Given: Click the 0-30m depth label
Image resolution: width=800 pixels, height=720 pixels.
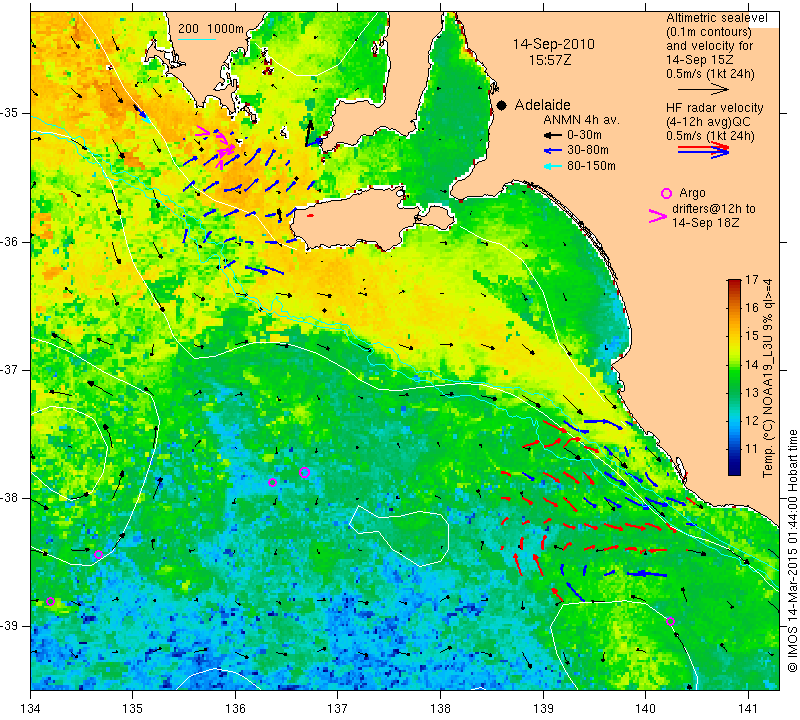Looking at the screenshot, I should (584, 136).
